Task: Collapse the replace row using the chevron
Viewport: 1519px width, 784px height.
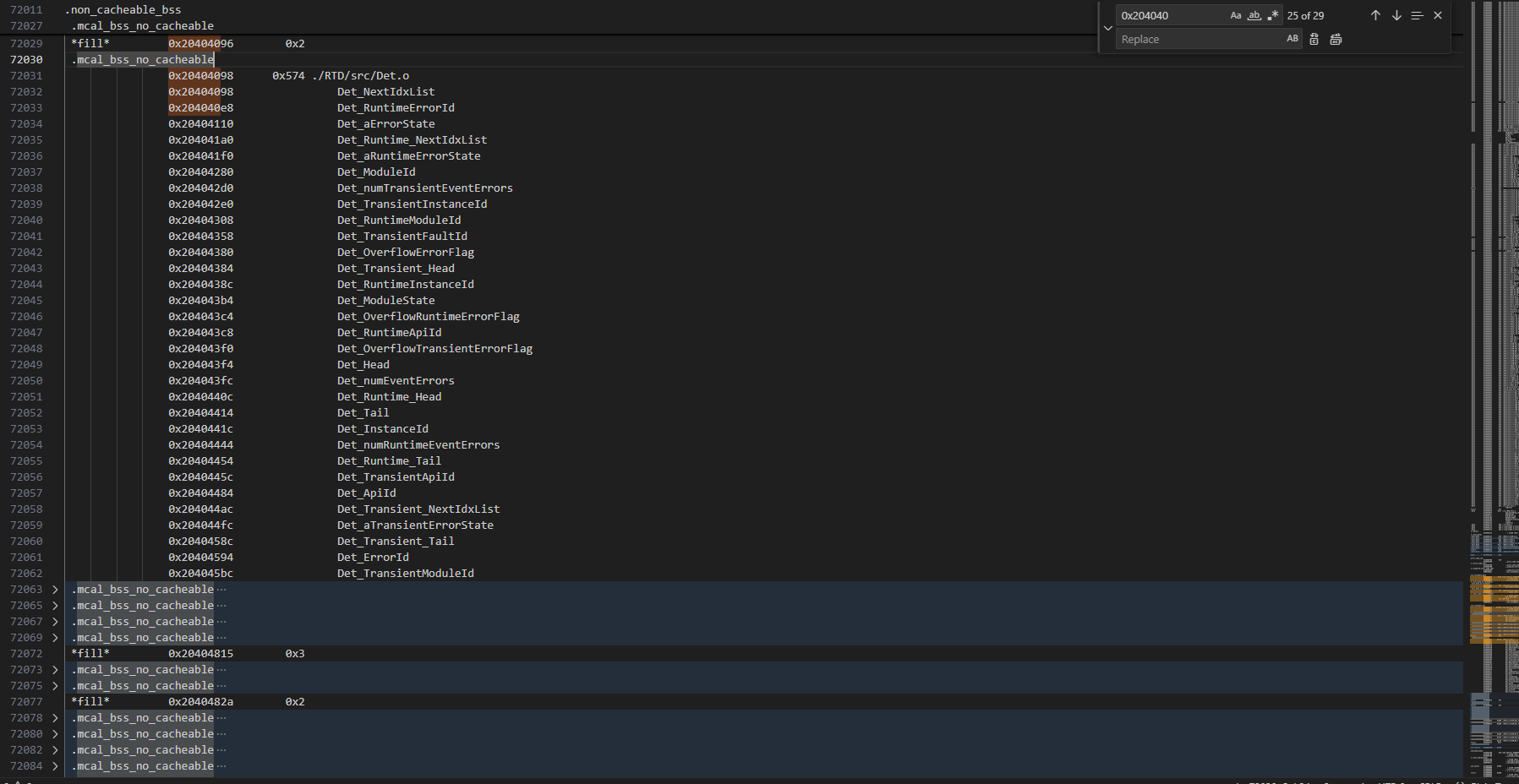Action: point(1108,28)
